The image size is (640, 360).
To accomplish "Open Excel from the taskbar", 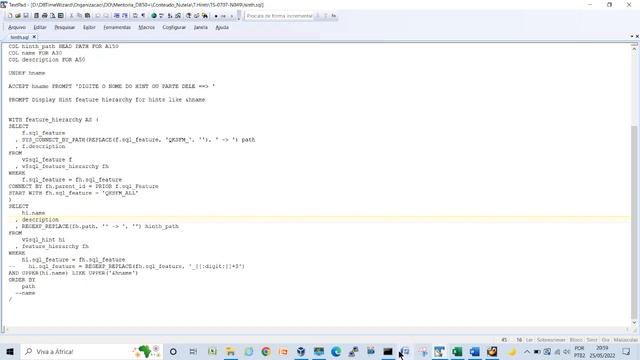I will coord(457,351).
